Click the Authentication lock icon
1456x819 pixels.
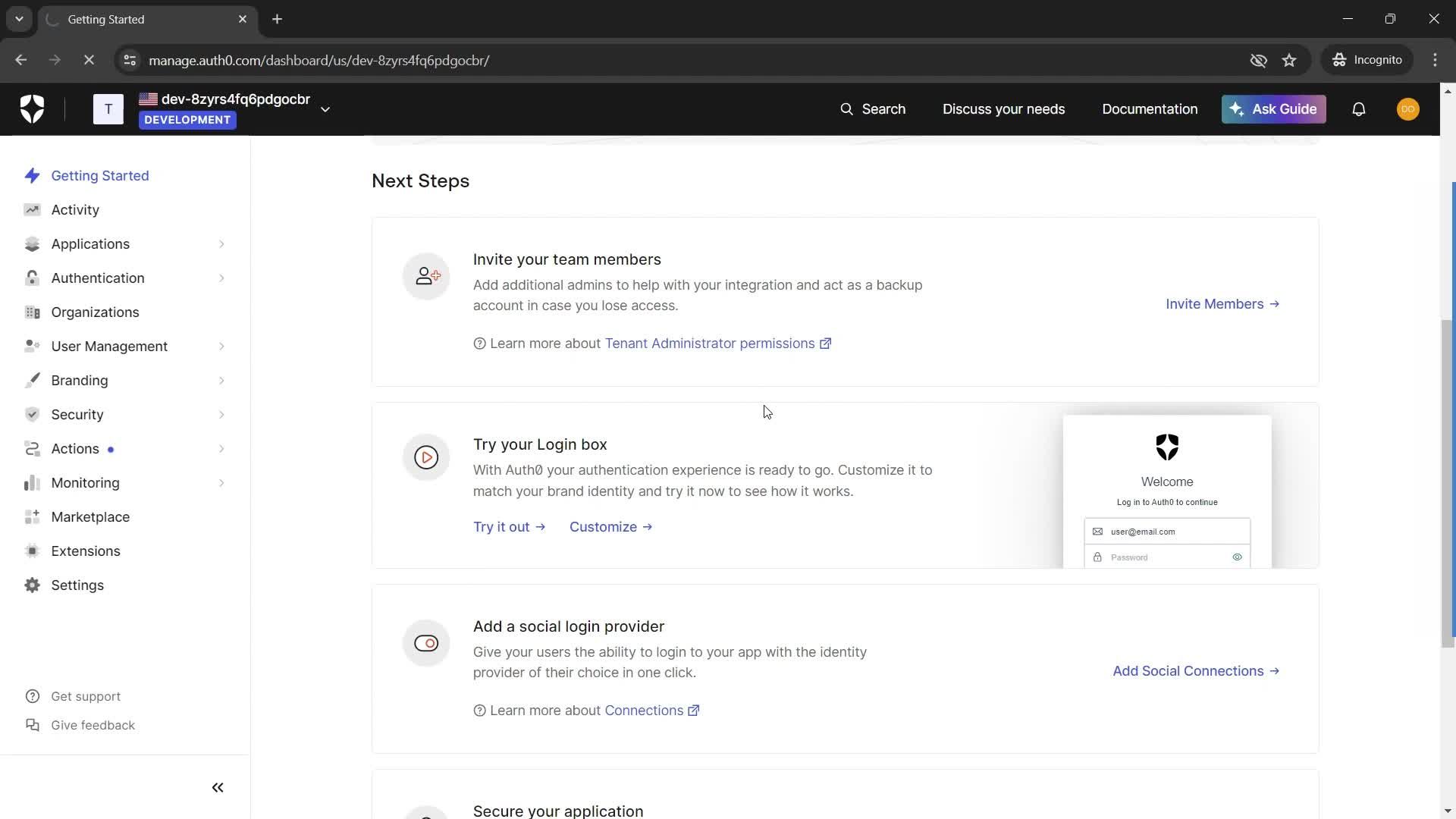(32, 278)
